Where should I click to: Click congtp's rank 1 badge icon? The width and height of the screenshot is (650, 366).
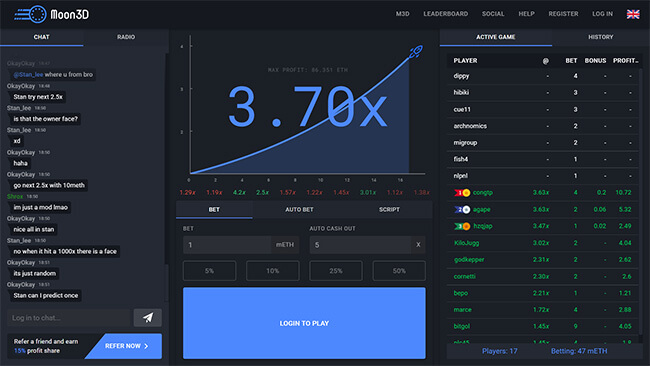462,193
